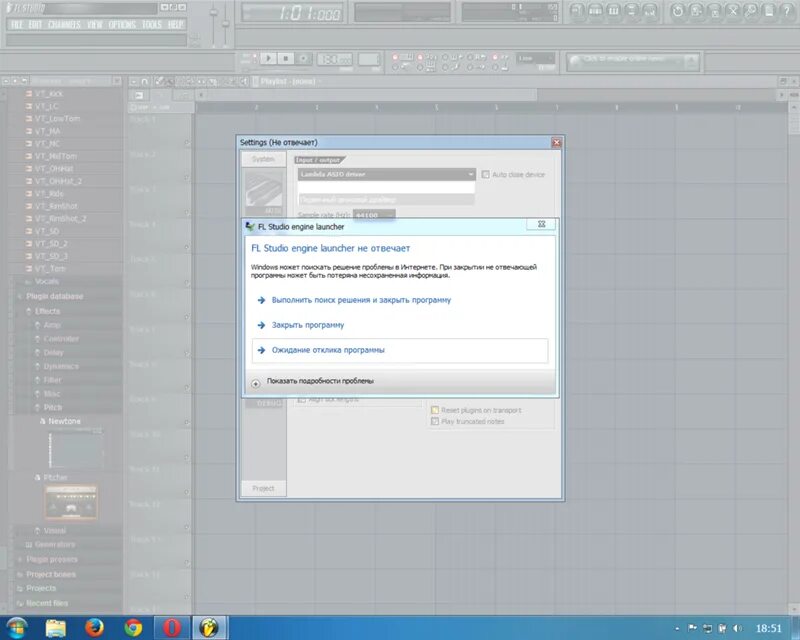Image resolution: width=800 pixels, height=640 pixels.
Task: Collapse the Plugin database folder
Action: [54, 296]
